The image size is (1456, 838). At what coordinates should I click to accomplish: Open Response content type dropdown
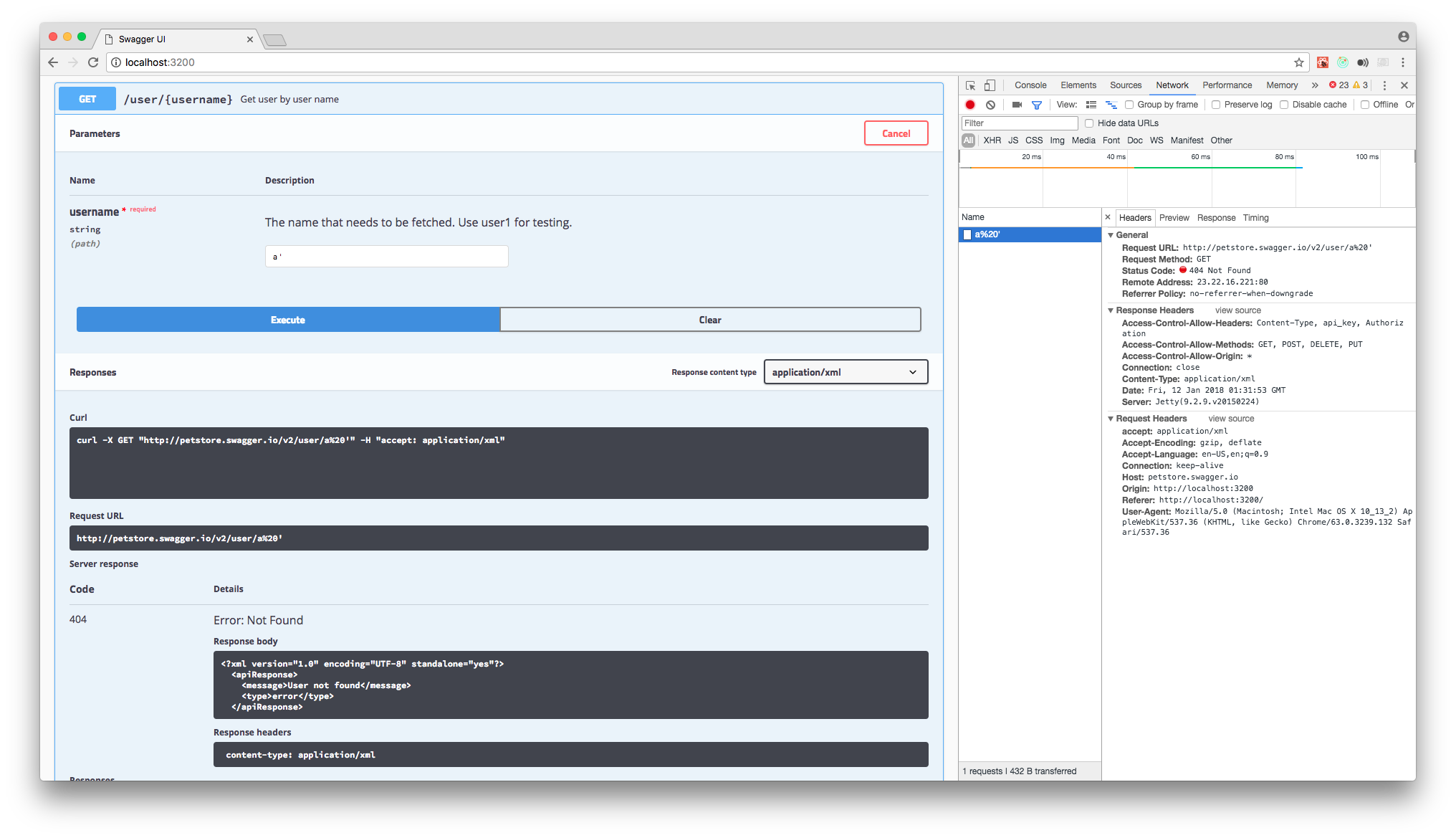pyautogui.click(x=846, y=372)
